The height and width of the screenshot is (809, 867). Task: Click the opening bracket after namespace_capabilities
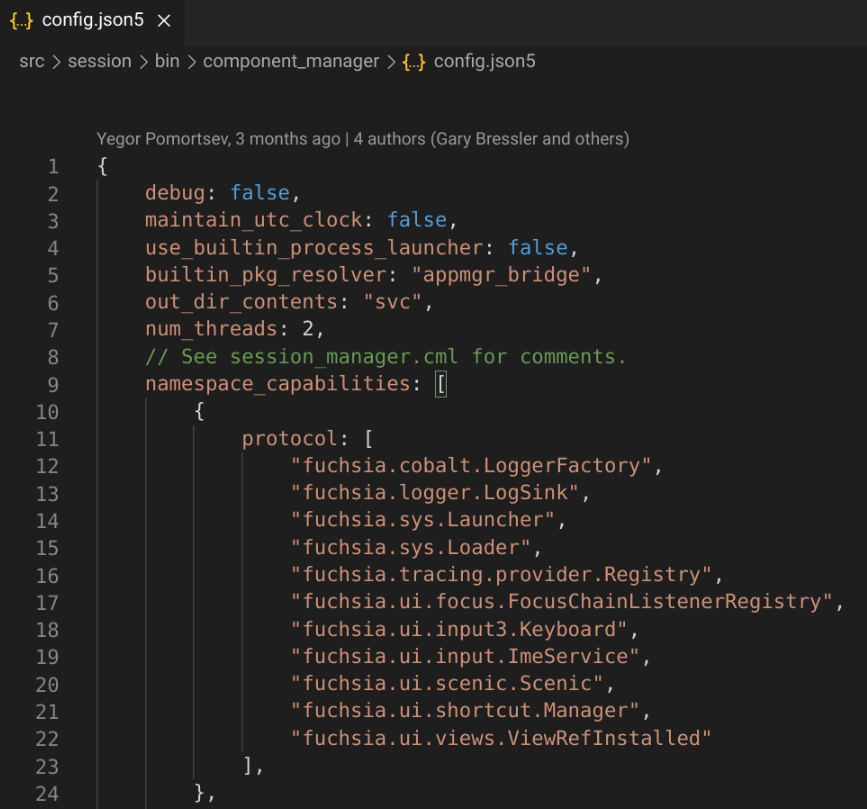[441, 383]
